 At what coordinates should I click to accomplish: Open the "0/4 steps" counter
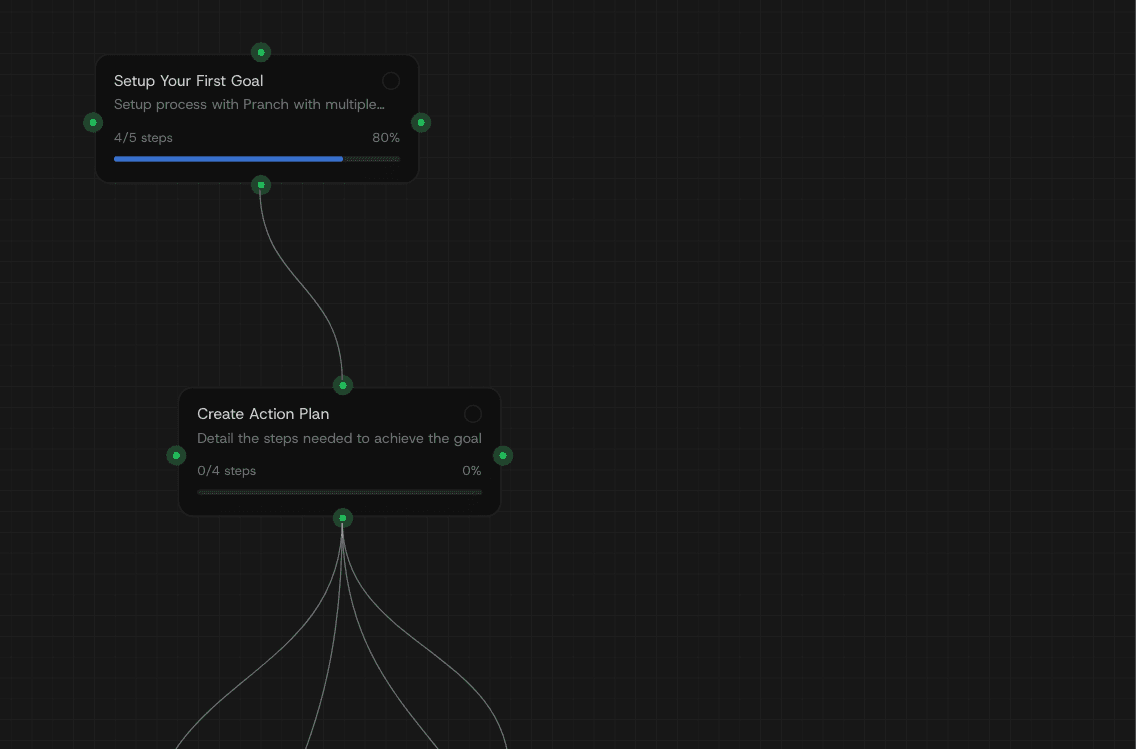(226, 471)
